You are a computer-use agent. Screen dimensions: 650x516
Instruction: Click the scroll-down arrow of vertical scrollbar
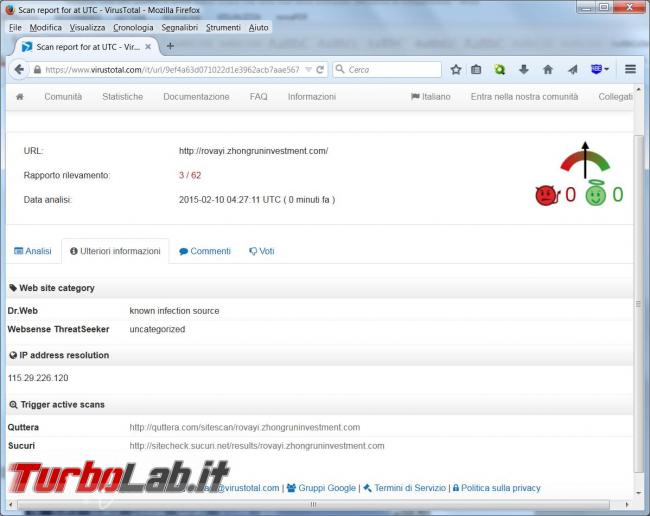638,493
